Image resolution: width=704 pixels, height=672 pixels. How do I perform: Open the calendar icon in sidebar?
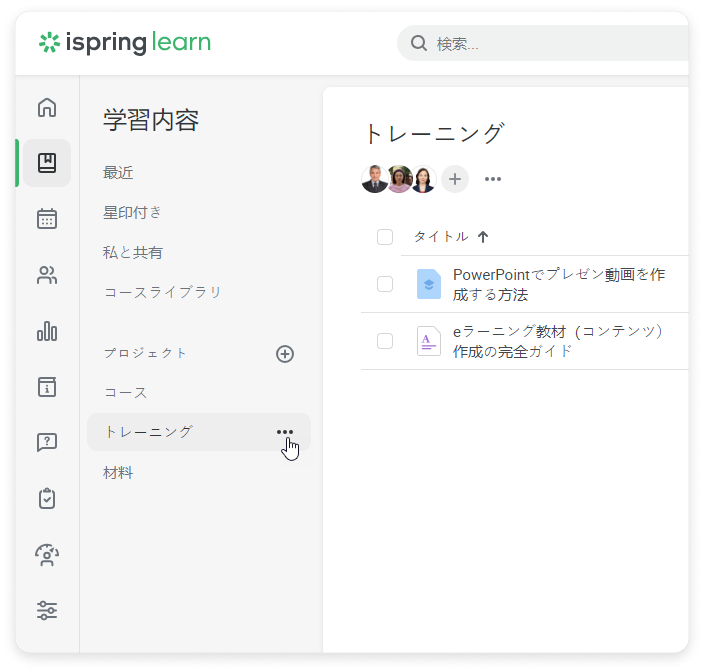click(47, 219)
